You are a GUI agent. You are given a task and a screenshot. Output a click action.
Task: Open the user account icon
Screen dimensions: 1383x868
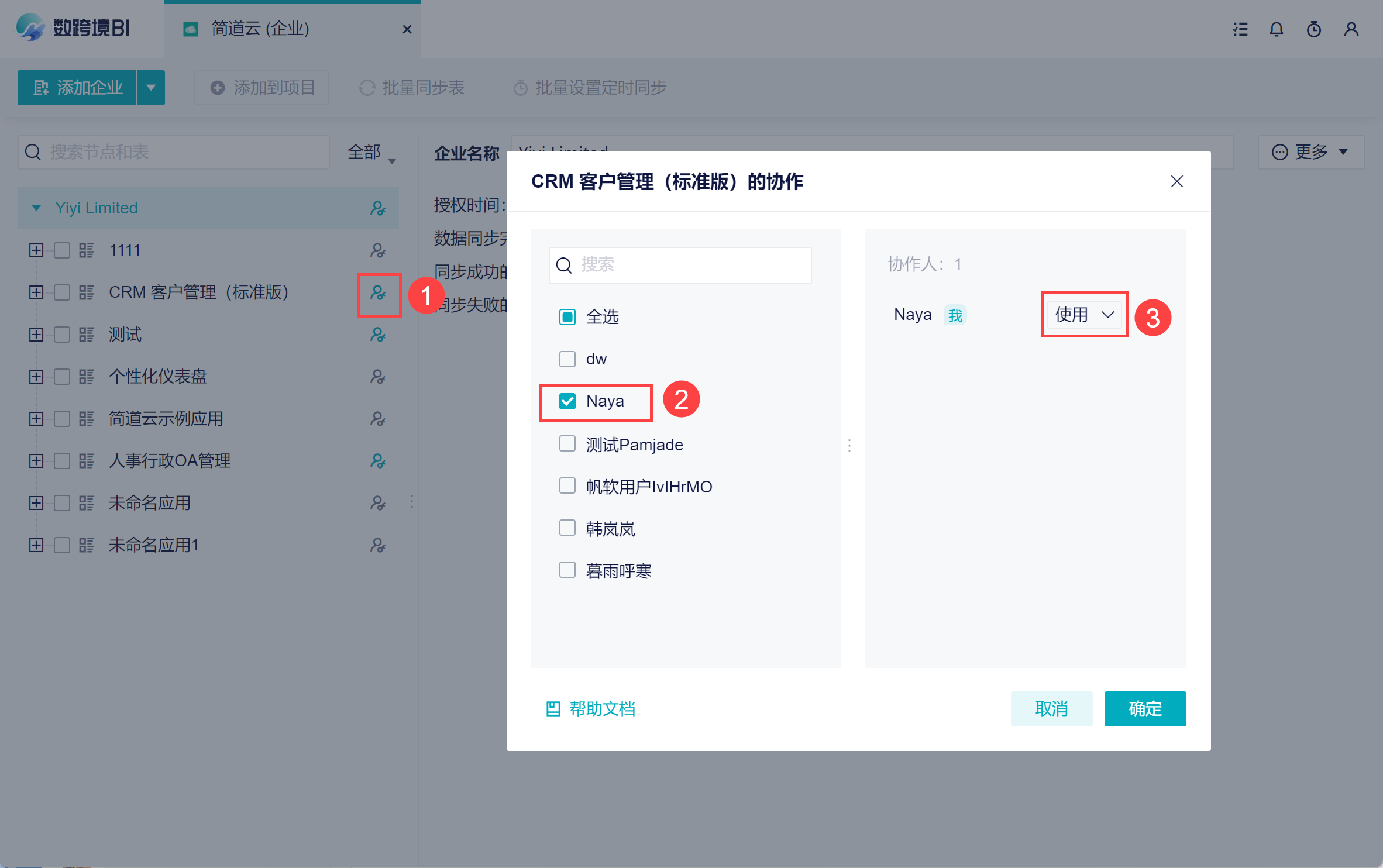[x=1351, y=29]
